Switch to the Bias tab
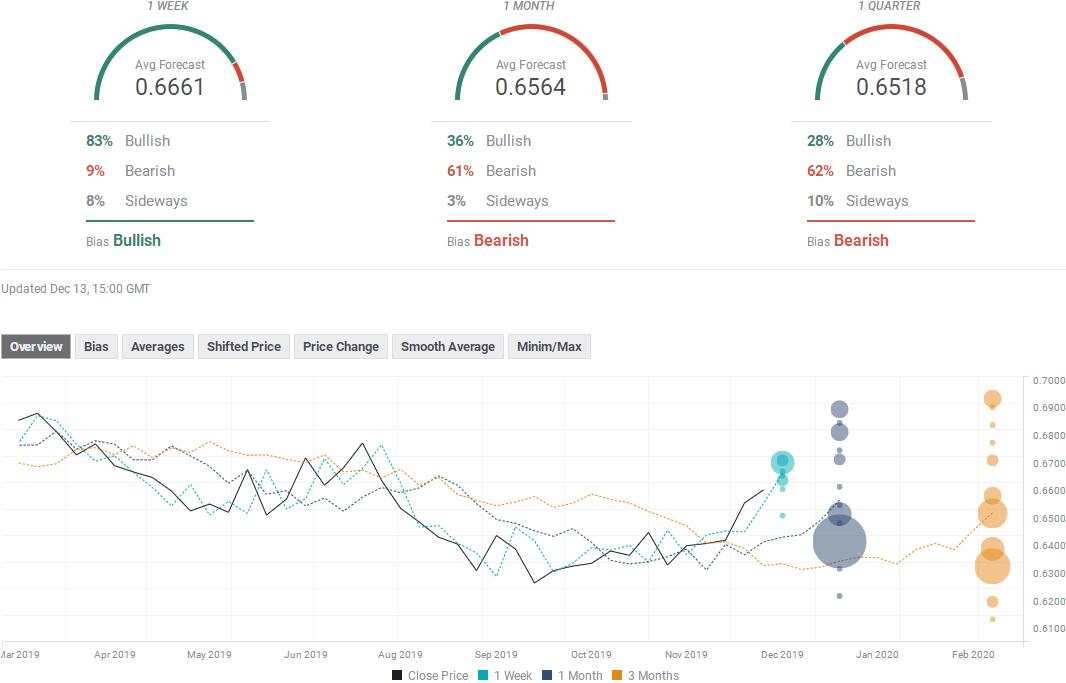Viewport: 1066px width, 683px height. 96,347
